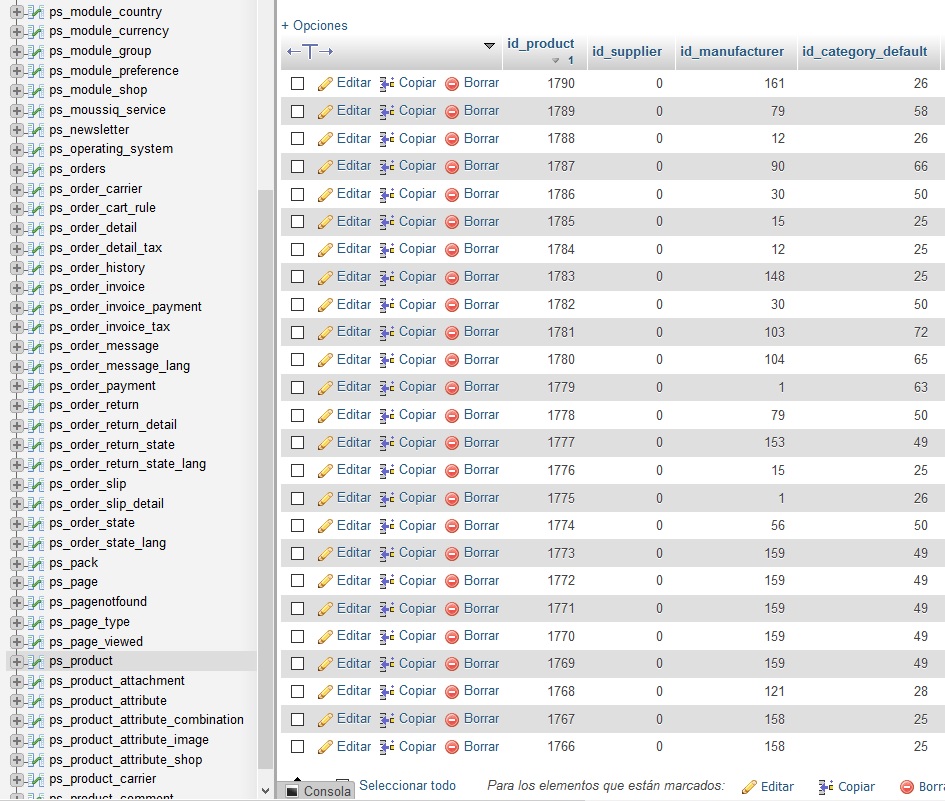Click the copy icon for row 1786
Screen dimensions: 945x801
click(x=387, y=195)
